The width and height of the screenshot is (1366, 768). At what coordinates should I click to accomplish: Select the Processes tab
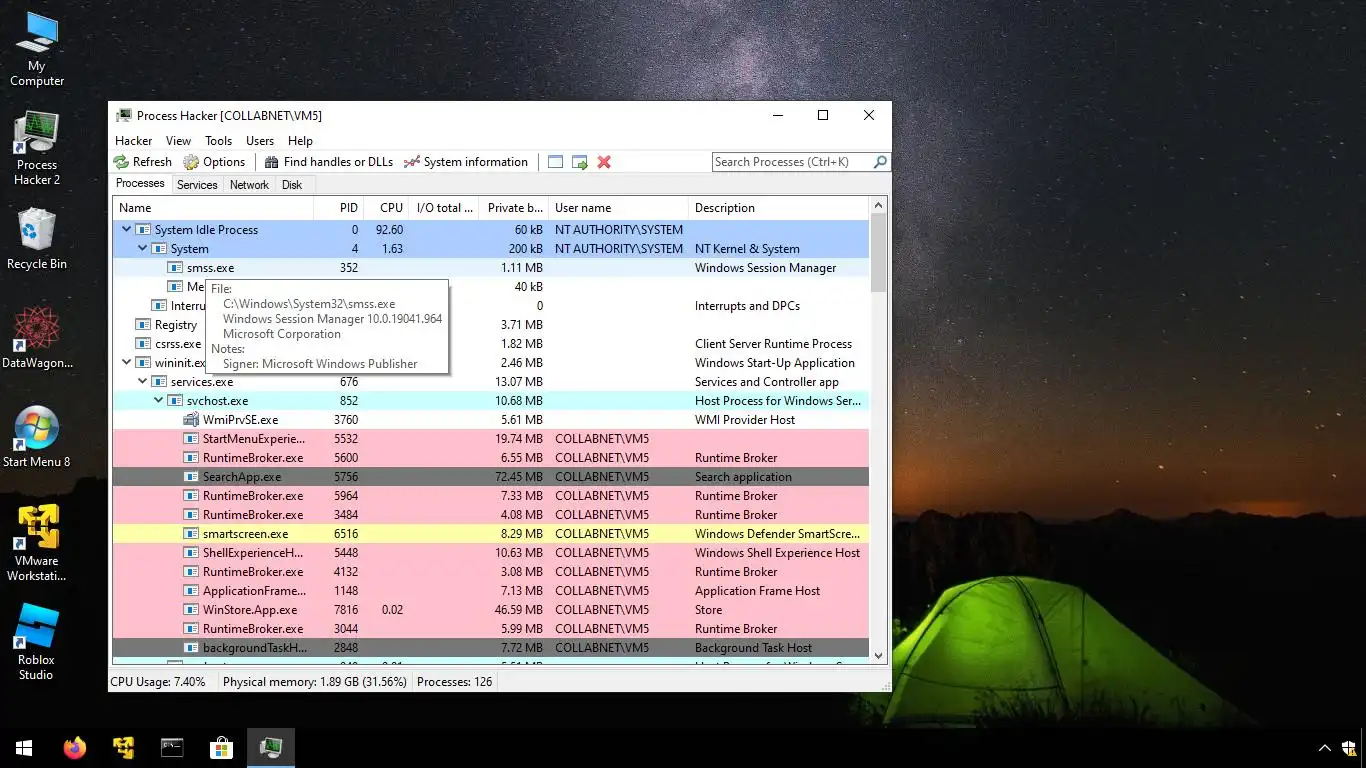[x=140, y=184]
